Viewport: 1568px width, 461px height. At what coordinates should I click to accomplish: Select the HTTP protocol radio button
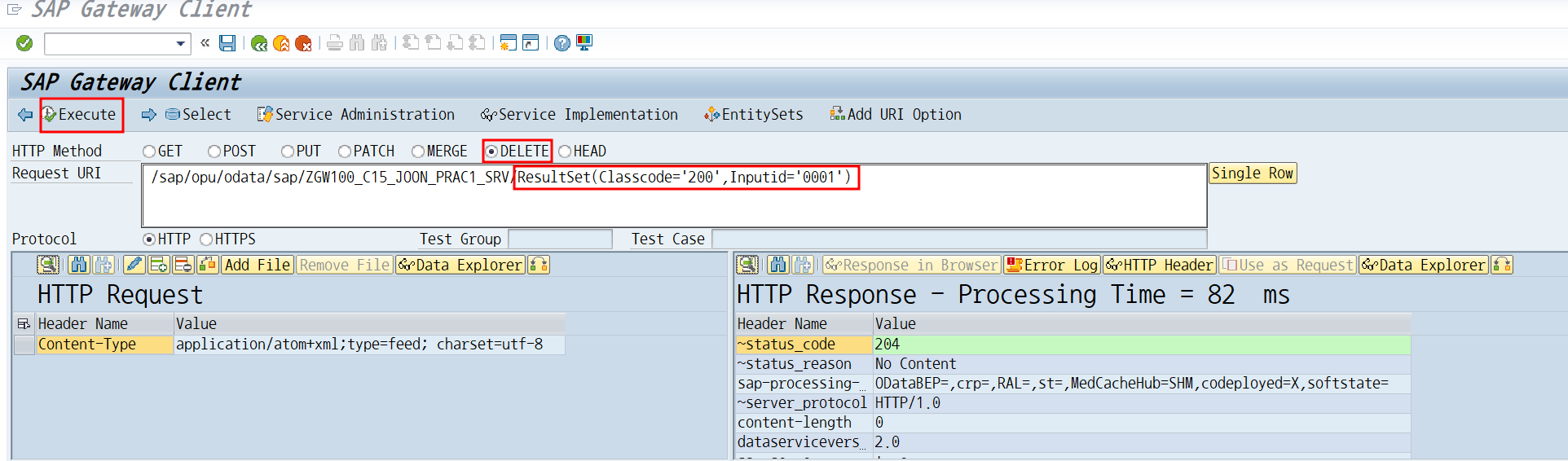coord(149,239)
